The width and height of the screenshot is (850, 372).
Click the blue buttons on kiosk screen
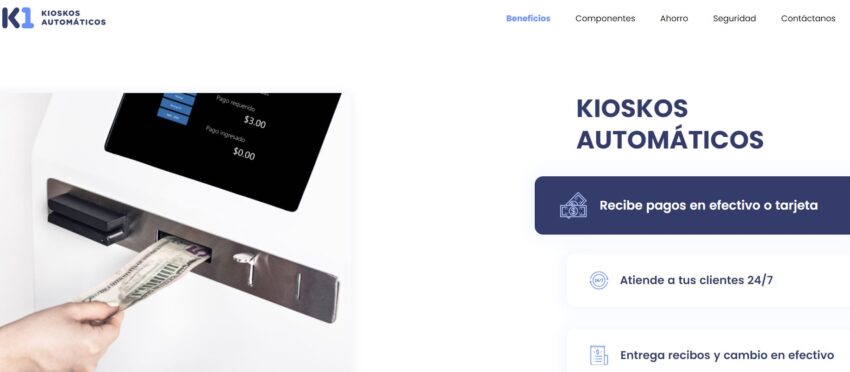[x=176, y=108]
